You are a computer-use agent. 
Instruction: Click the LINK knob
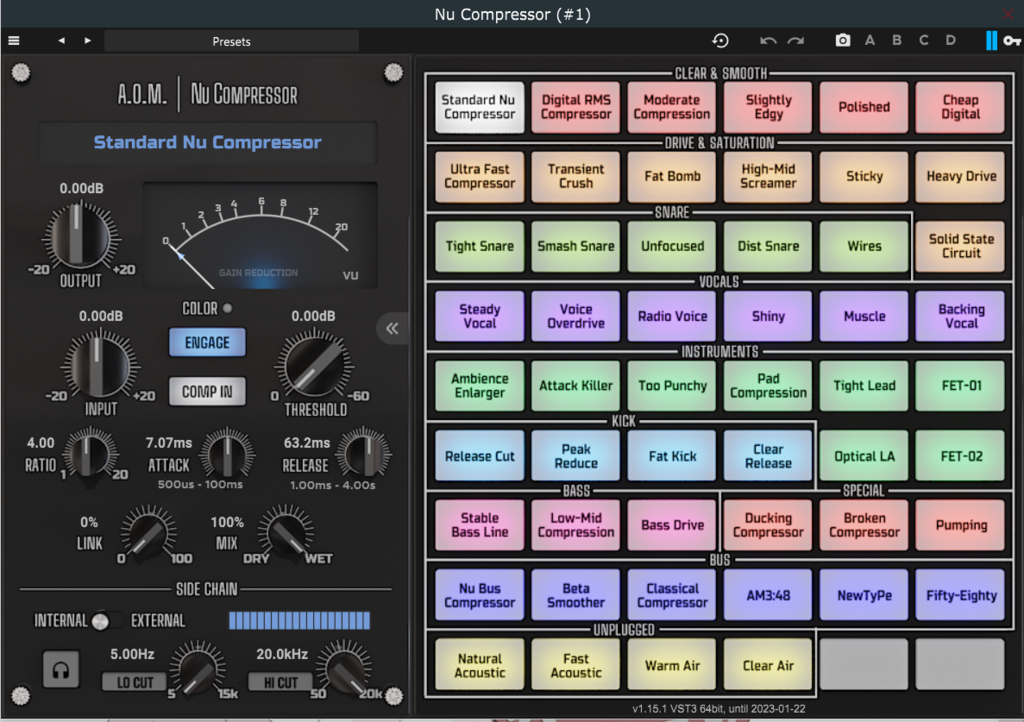pos(149,532)
